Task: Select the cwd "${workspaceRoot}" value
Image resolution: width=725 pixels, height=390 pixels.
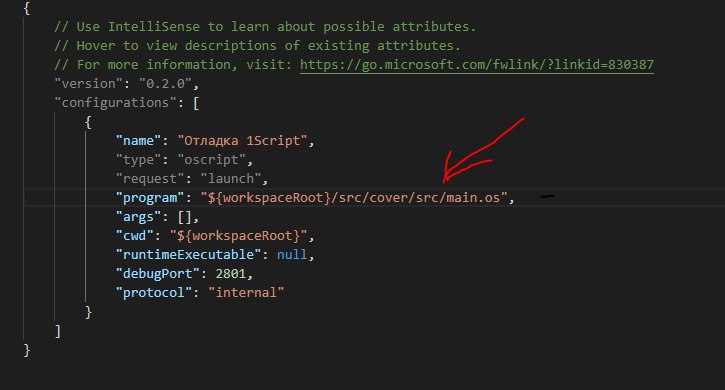Action: pos(239,235)
